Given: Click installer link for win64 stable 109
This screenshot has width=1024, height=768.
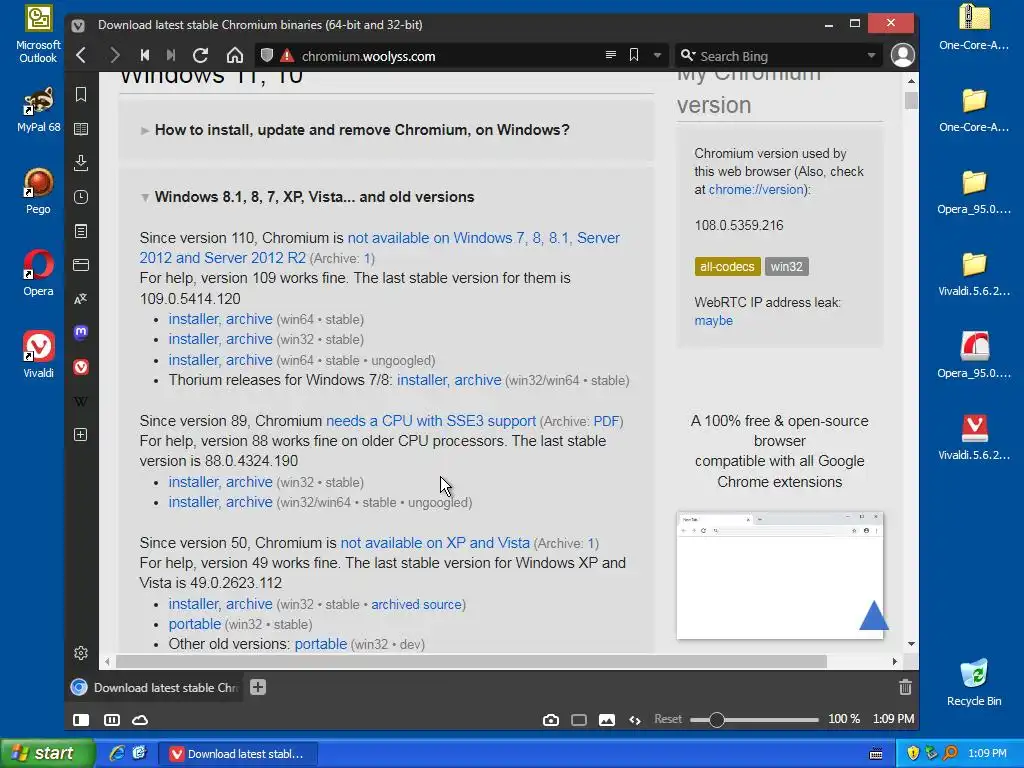Looking at the screenshot, I should (x=193, y=319).
